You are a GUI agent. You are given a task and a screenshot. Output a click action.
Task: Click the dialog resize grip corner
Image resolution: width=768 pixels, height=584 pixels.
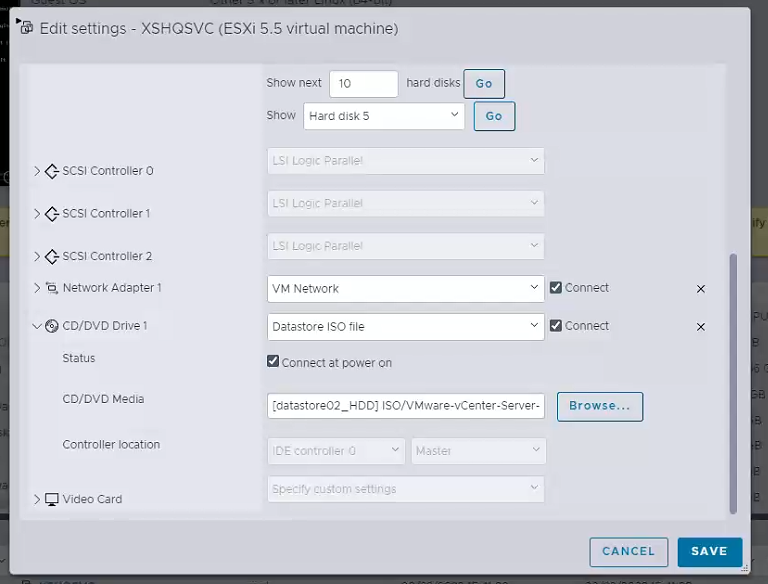(744, 568)
